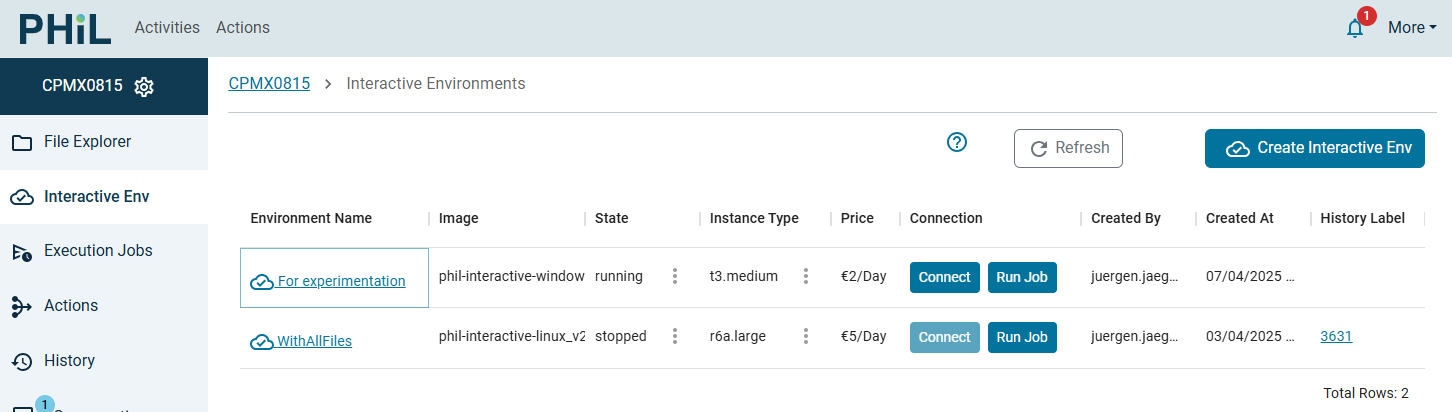Connect to the For experimentation environment
This screenshot has height=412, width=1452.
pyautogui.click(x=944, y=277)
